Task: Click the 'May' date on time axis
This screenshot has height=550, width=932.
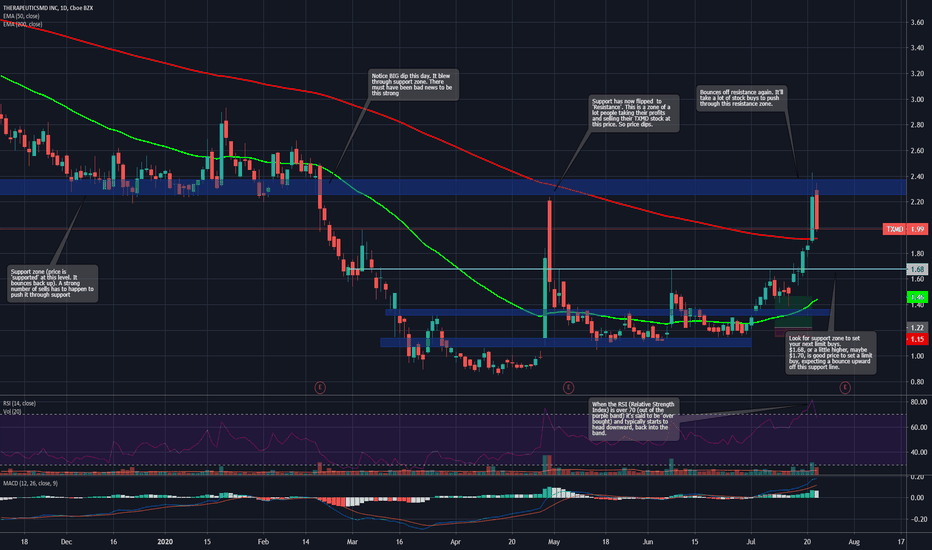Action: (554, 542)
